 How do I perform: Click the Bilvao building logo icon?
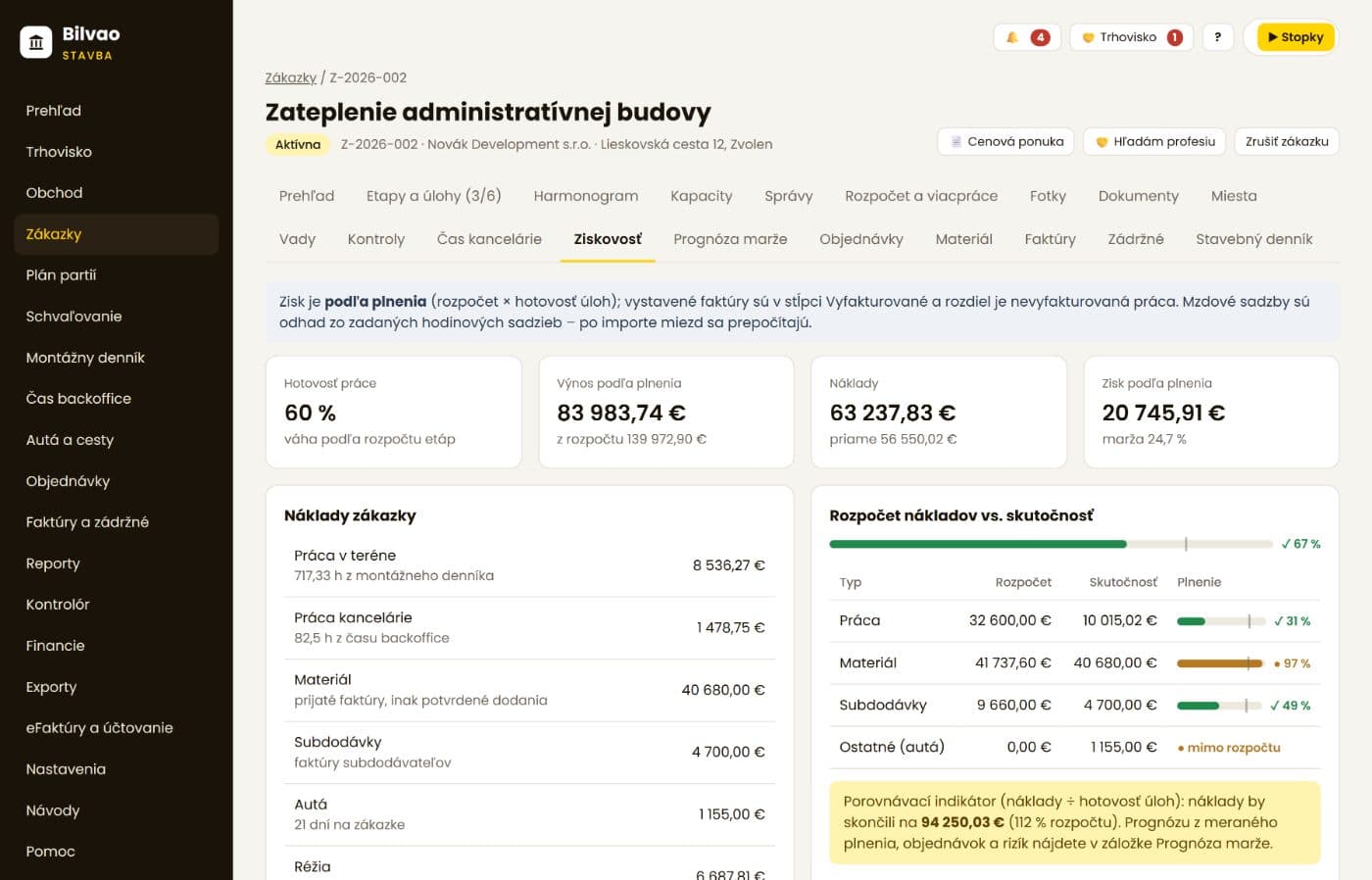(36, 42)
